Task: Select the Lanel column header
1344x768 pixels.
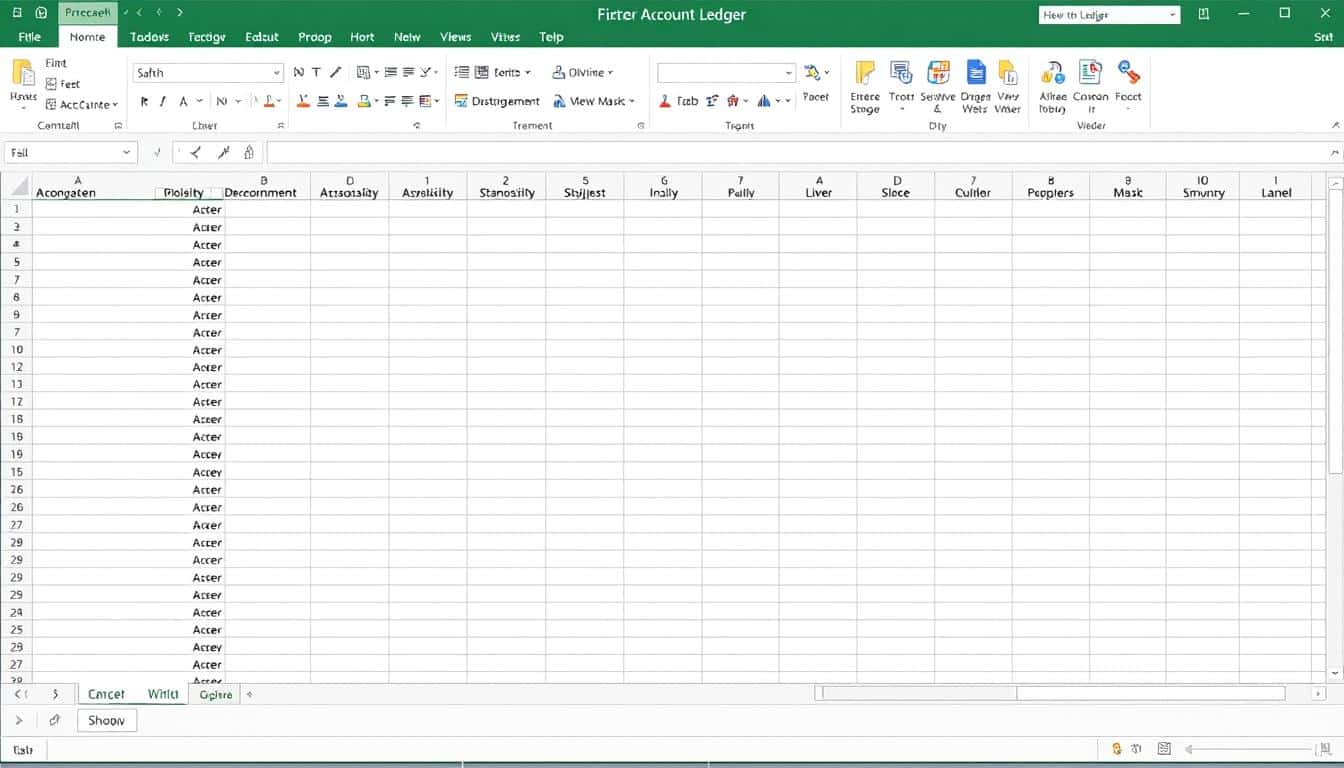Action: point(1276,186)
